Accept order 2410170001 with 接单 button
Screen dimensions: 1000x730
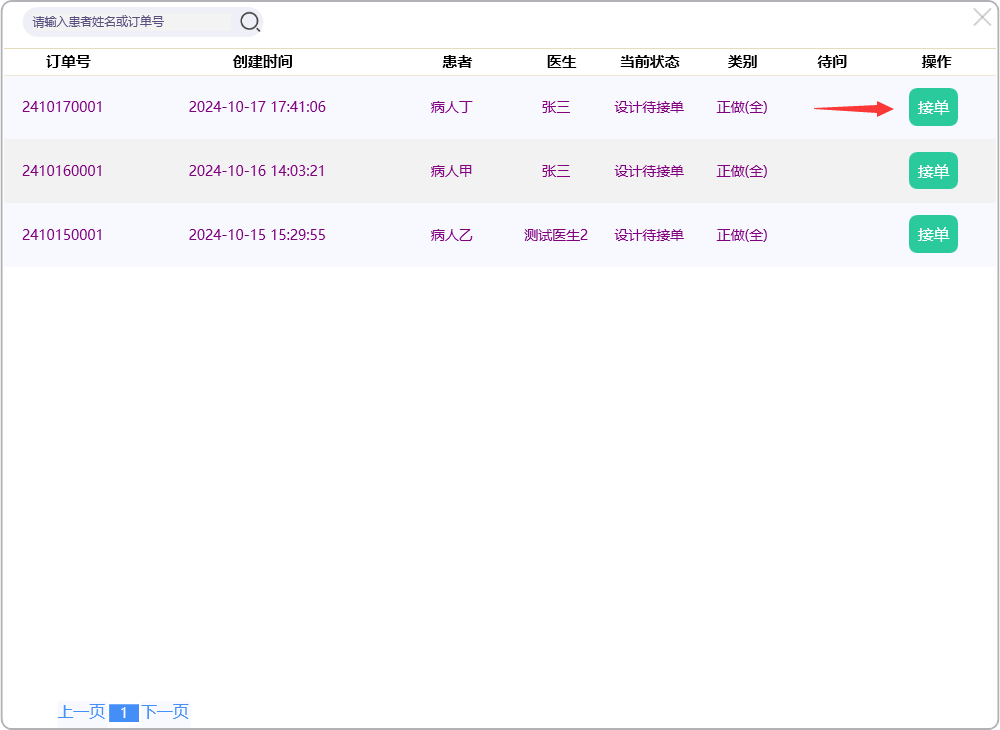click(932, 107)
